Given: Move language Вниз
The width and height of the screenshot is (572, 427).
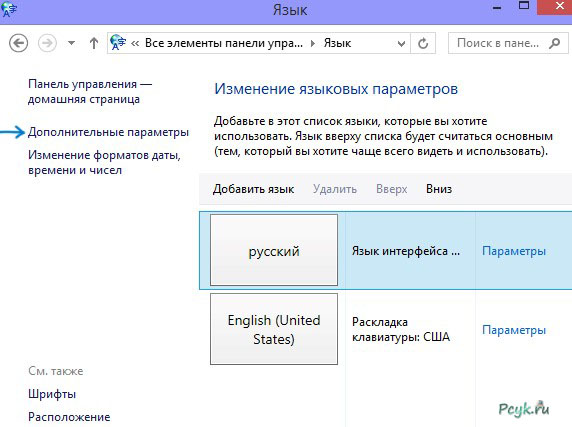Looking at the screenshot, I should pyautogui.click(x=439, y=189).
